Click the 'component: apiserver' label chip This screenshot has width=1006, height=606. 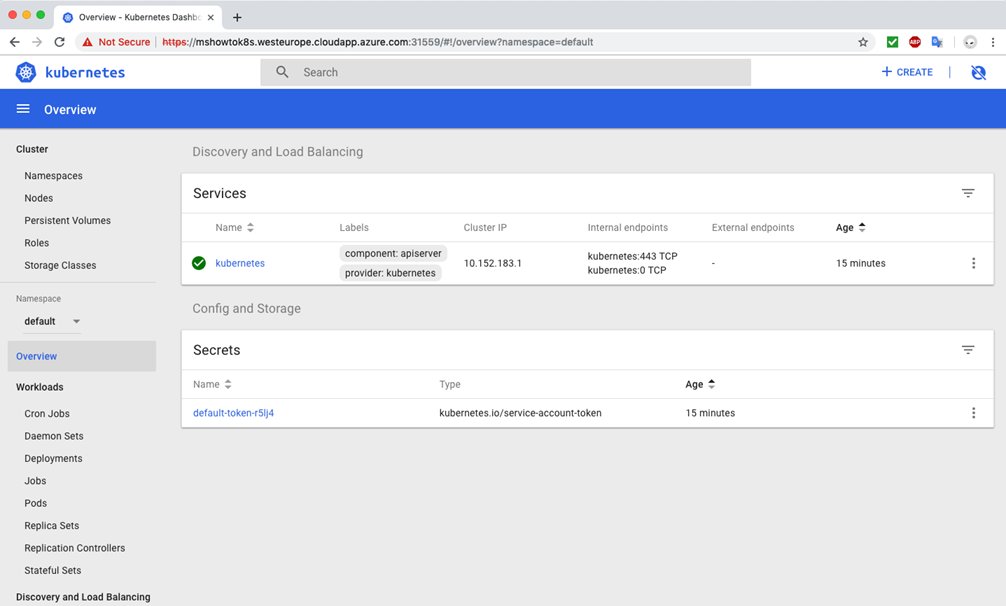(x=393, y=253)
